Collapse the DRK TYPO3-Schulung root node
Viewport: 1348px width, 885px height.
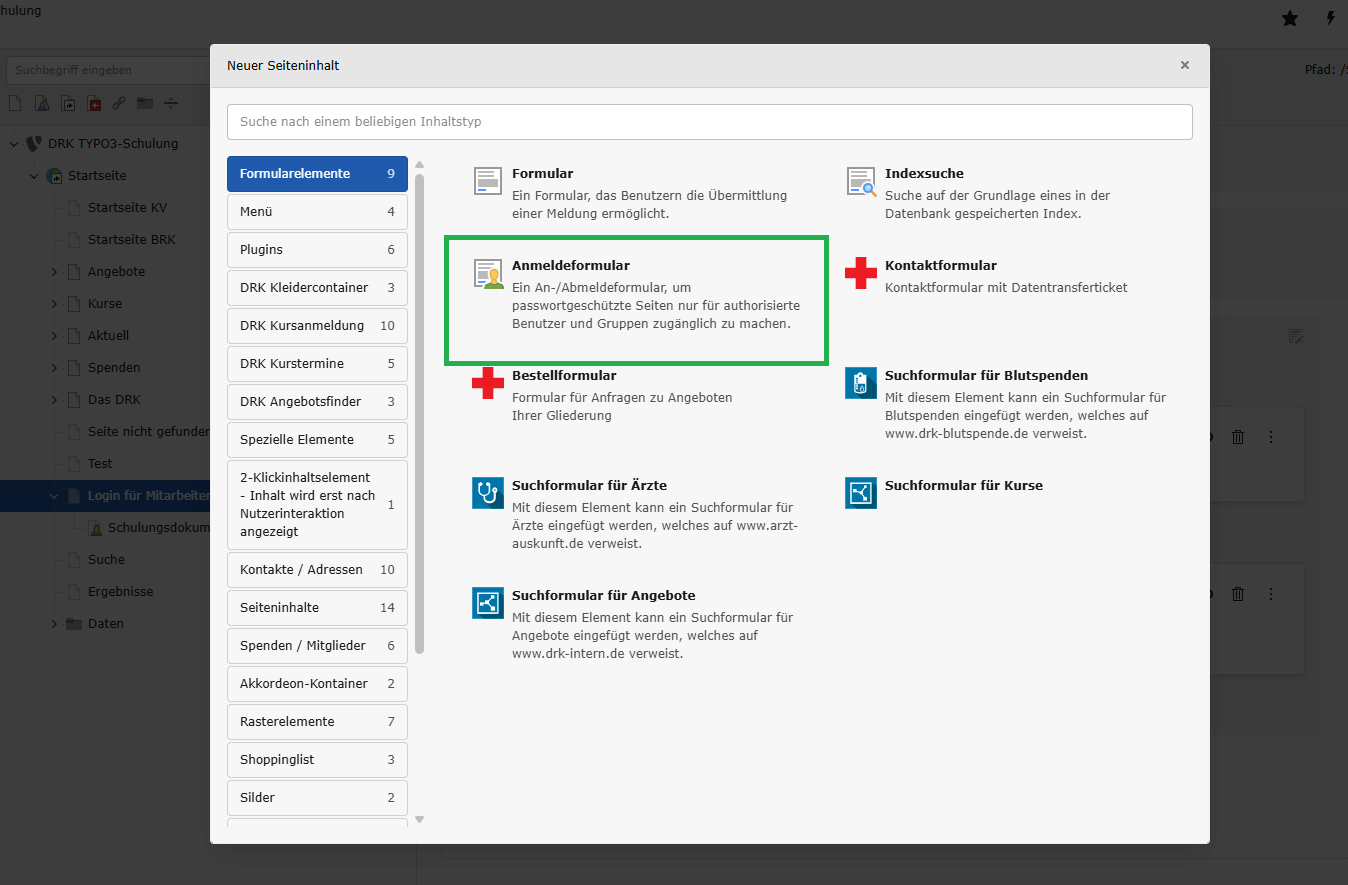coord(14,144)
